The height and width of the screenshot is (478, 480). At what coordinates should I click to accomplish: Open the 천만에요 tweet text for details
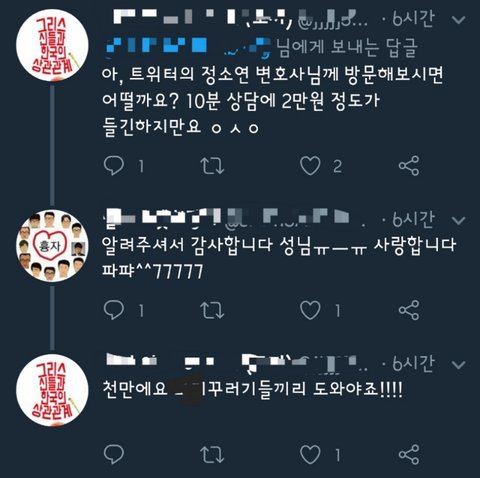(253, 389)
